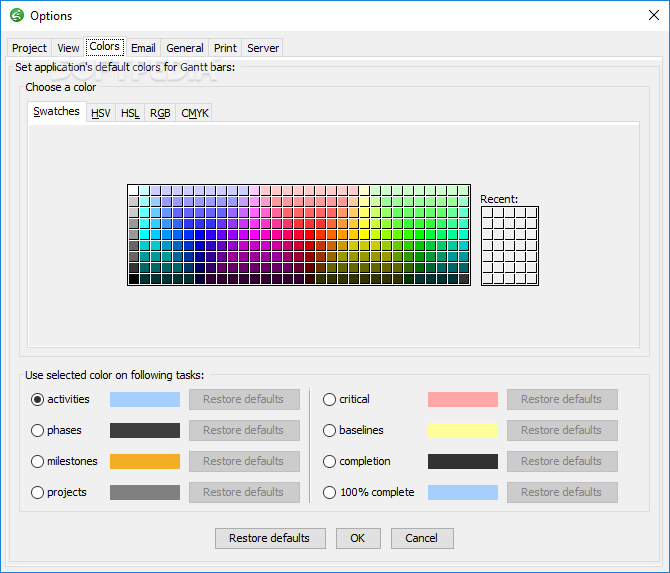Pick the completion radio option
Screen dimensions: 670x573
(329, 461)
